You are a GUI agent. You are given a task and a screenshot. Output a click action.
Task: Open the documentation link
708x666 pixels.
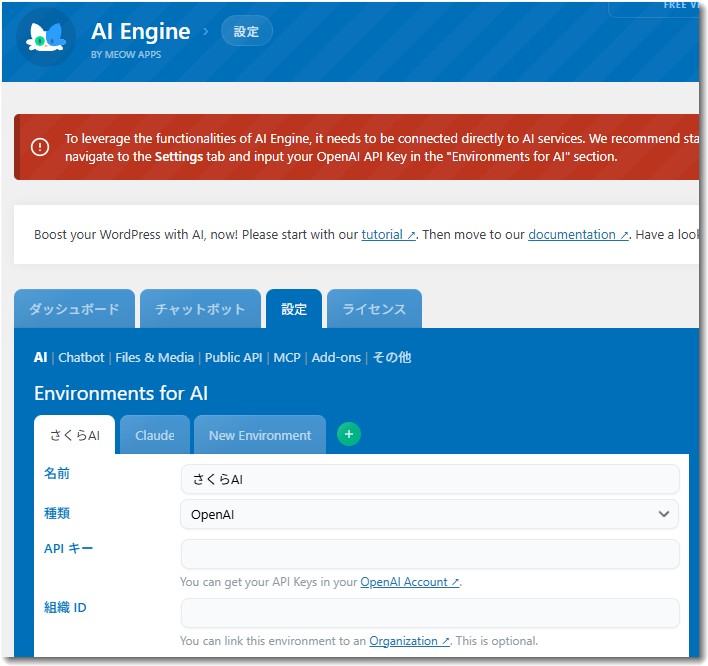578,235
